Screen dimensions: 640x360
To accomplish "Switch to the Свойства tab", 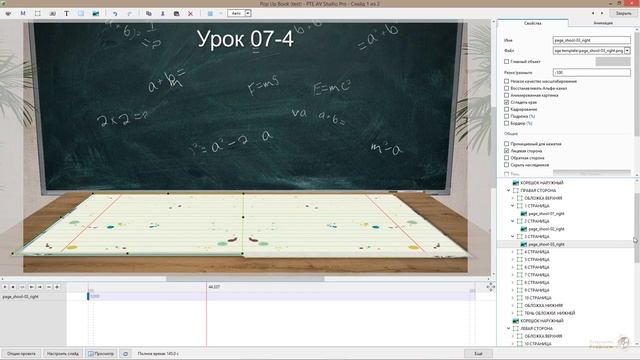I will point(532,23).
